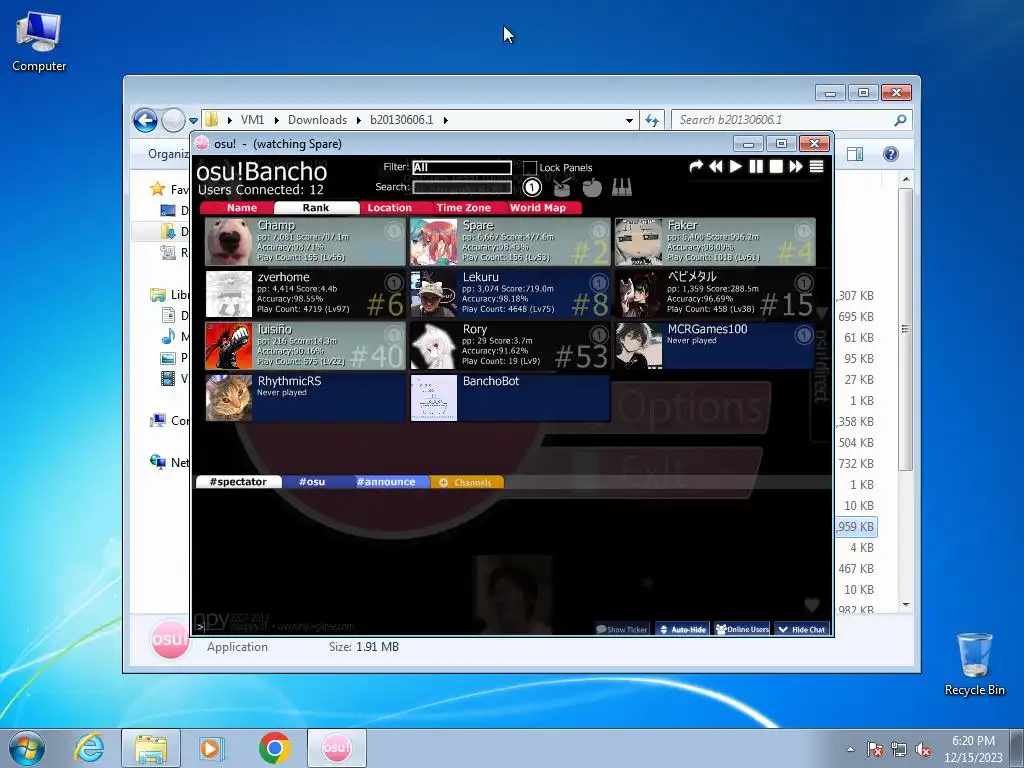Stop the music in osu! player
1024x768 pixels.
click(776, 167)
